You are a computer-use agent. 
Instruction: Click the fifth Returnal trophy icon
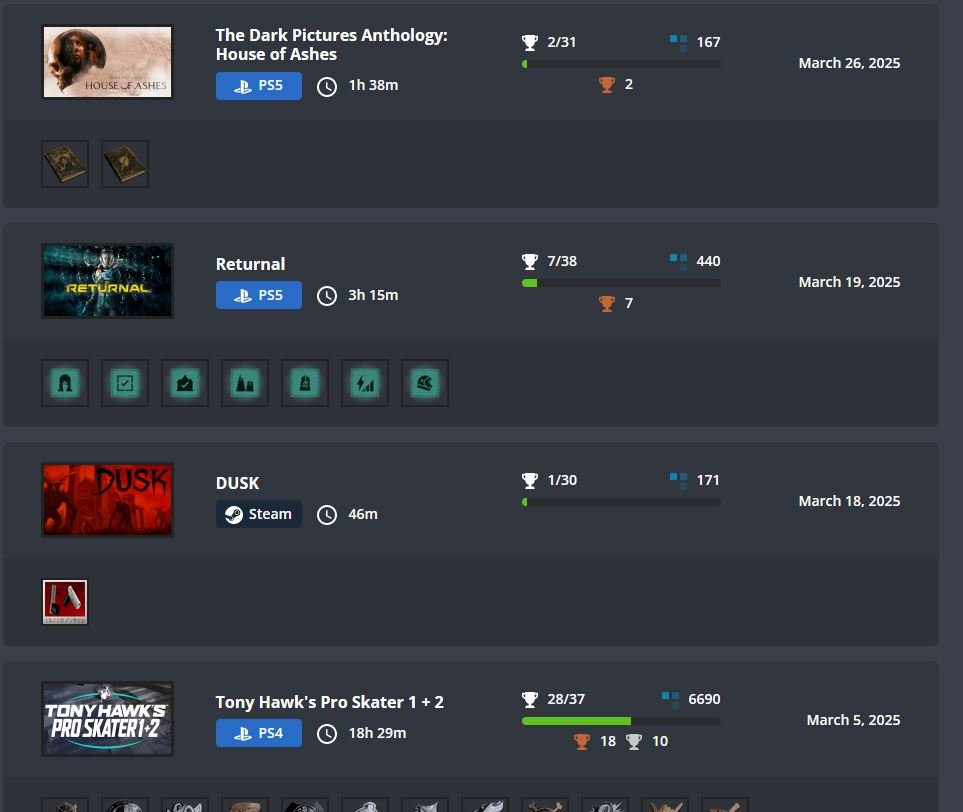click(x=305, y=383)
